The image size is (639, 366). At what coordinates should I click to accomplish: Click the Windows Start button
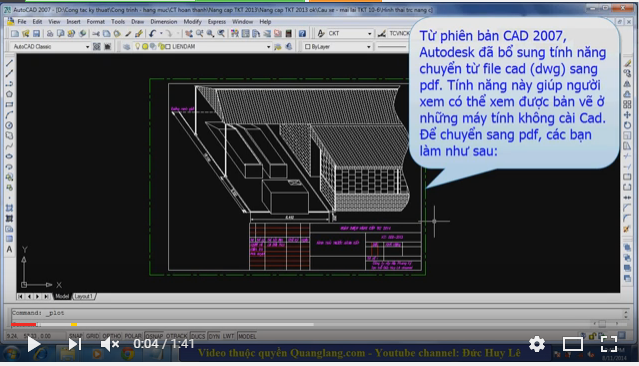coord(11,354)
